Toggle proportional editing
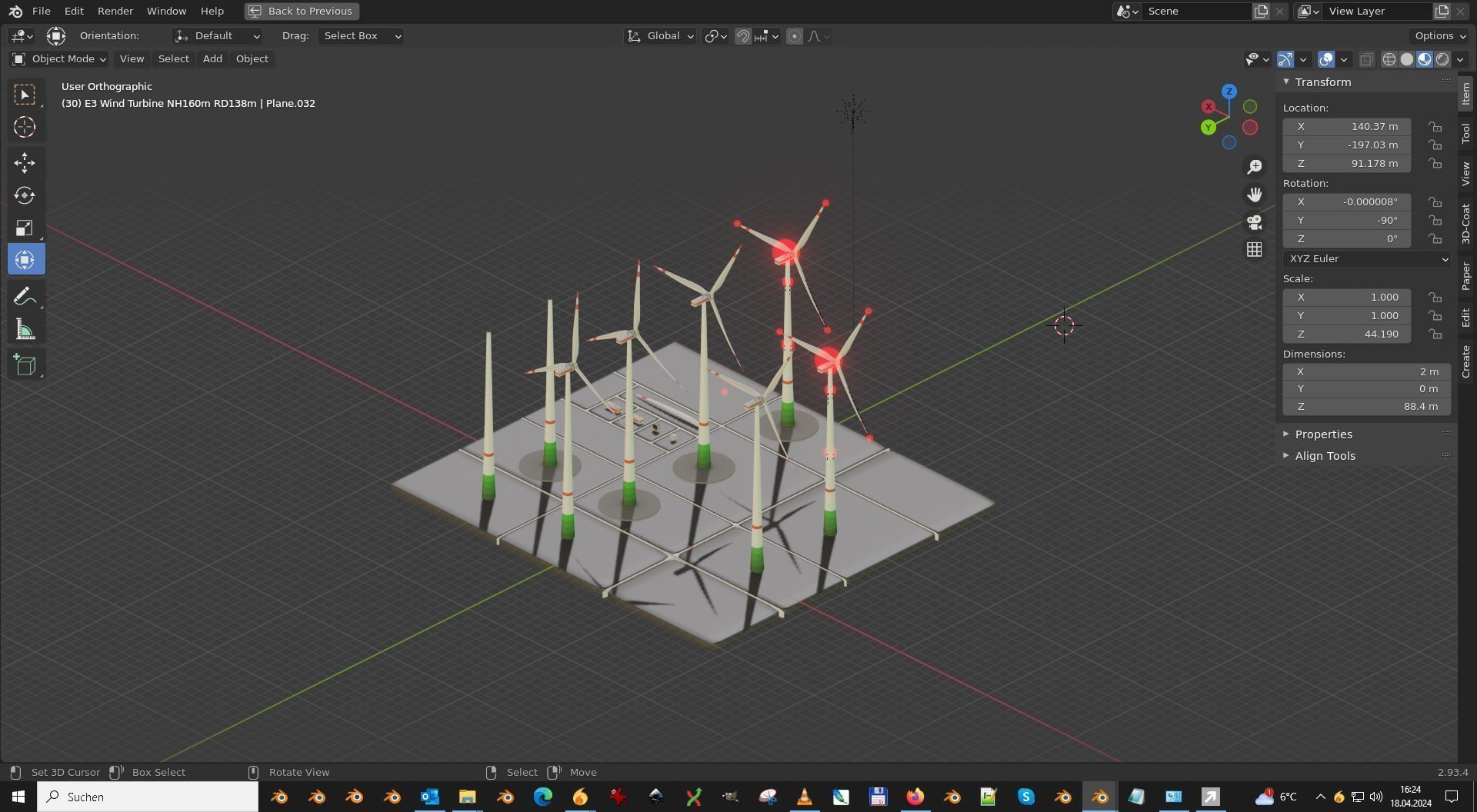Screen dimensions: 1477x812 [795, 36]
